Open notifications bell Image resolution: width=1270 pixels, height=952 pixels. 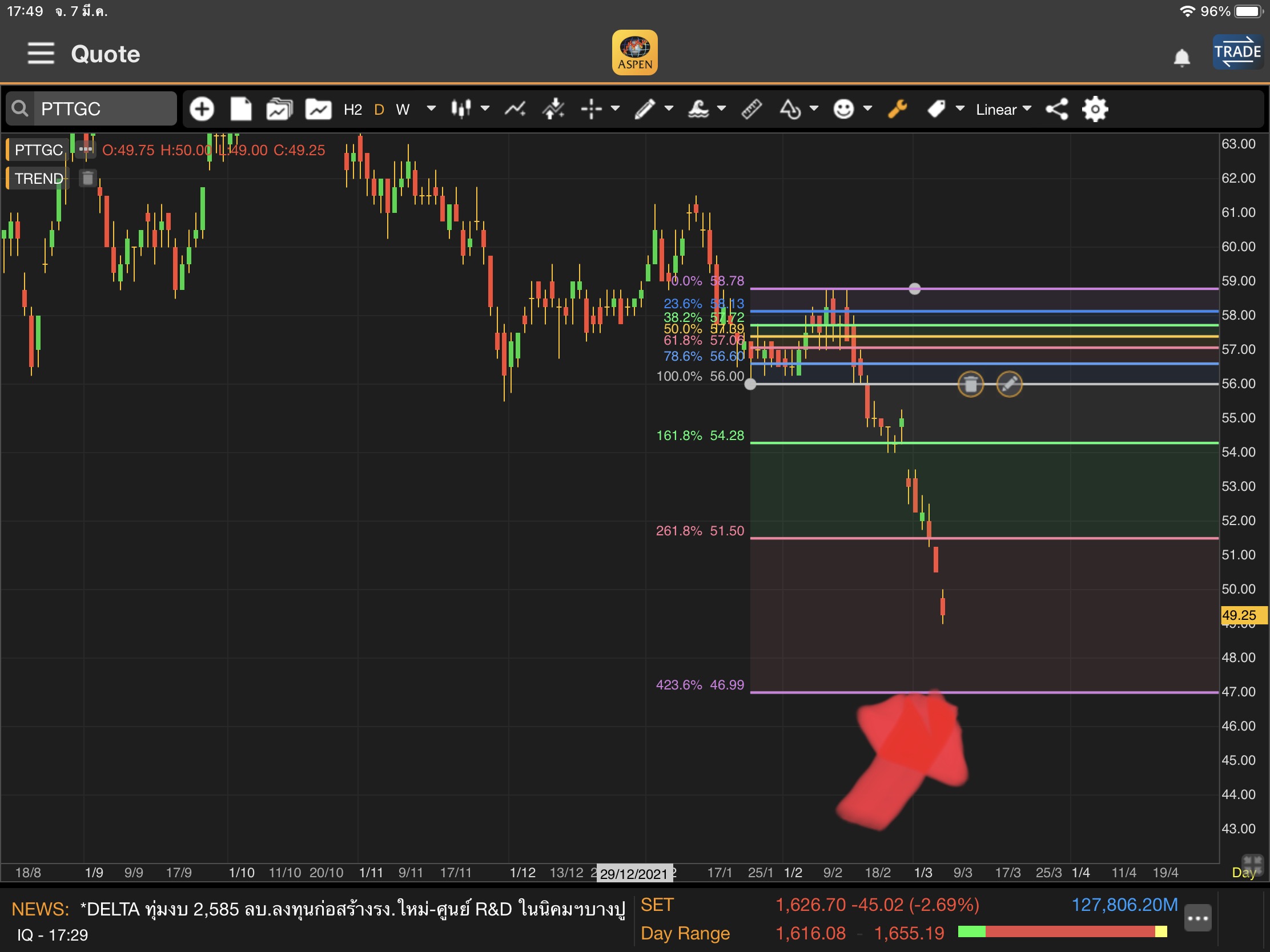pos(1181,58)
